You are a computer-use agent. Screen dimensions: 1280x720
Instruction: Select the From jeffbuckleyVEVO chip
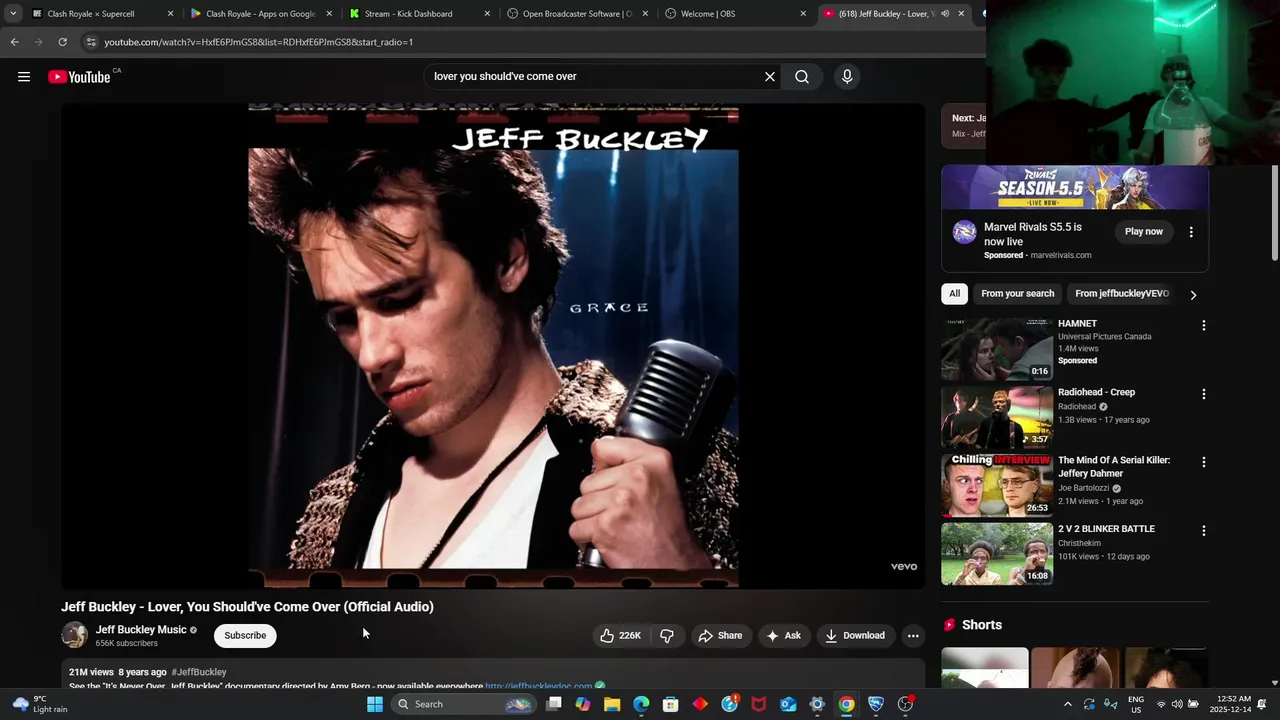(1121, 294)
